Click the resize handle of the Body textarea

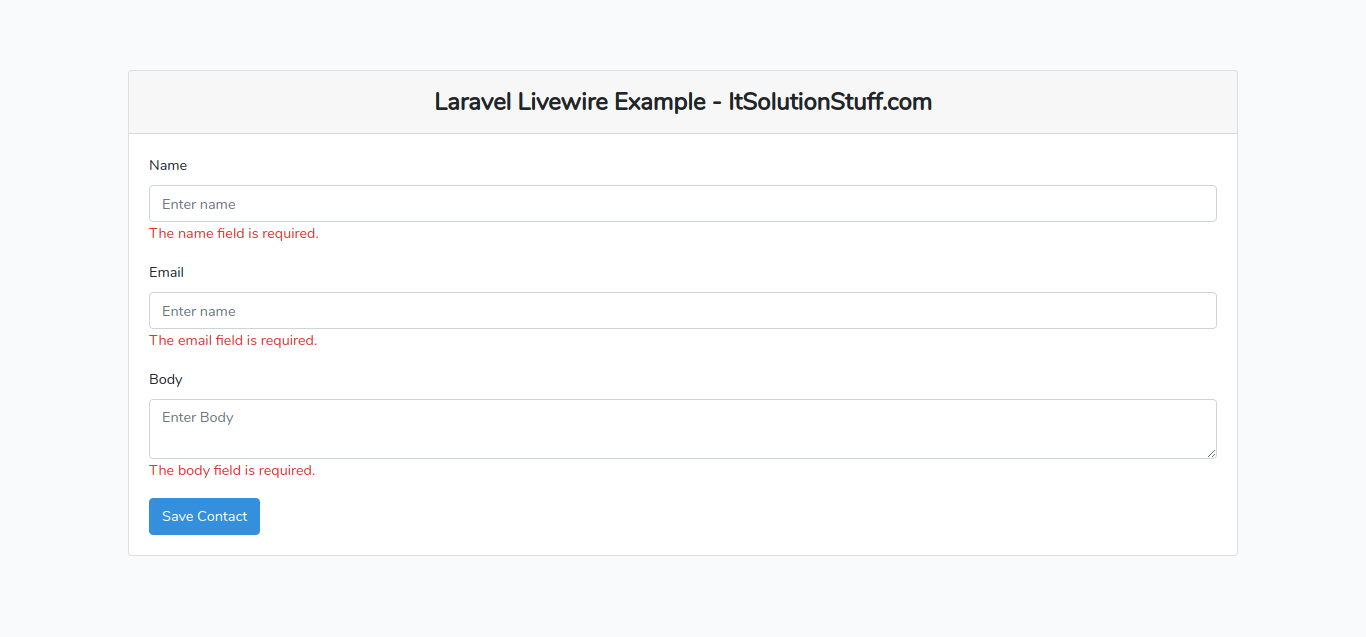[x=1211, y=453]
